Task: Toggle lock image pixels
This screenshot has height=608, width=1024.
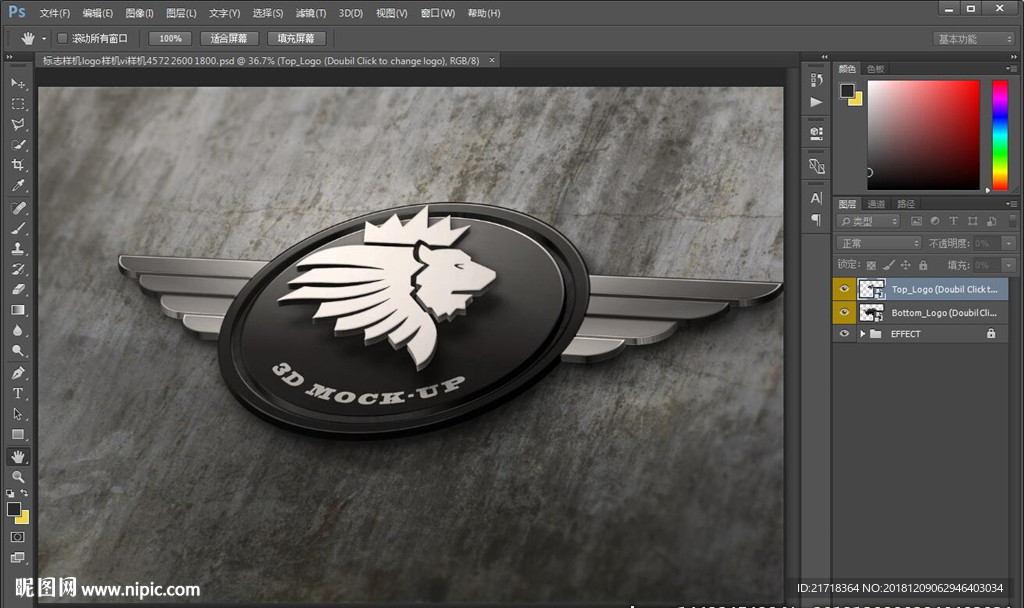Action: (888, 265)
